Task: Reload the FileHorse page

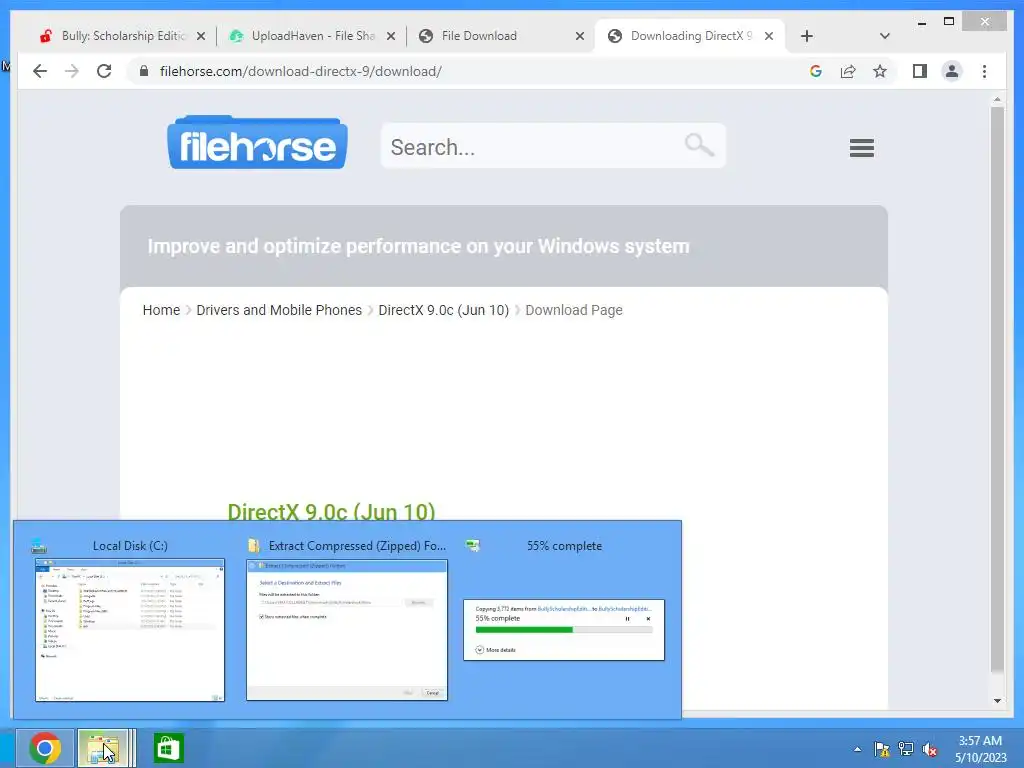Action: tap(104, 71)
